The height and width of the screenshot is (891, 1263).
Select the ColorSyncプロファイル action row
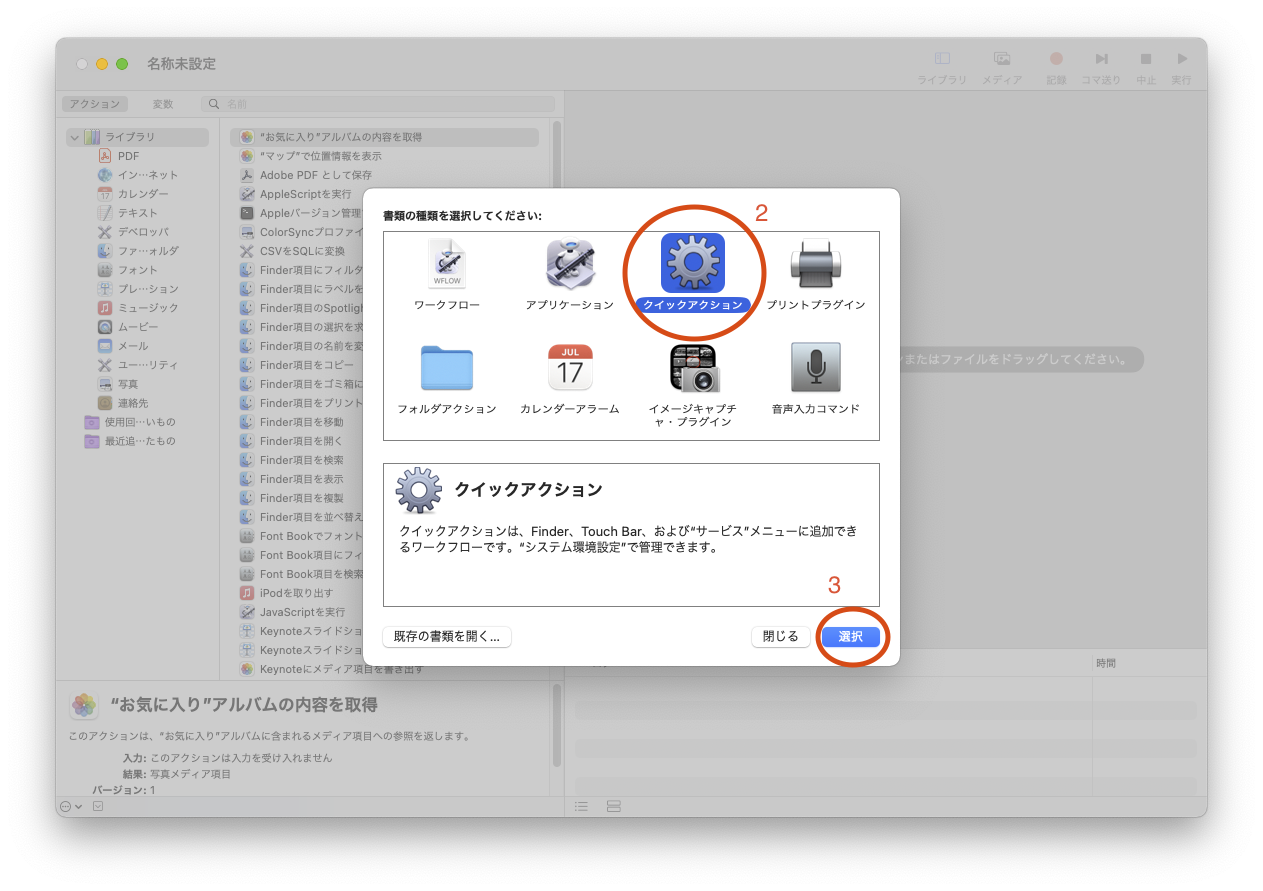pos(300,232)
